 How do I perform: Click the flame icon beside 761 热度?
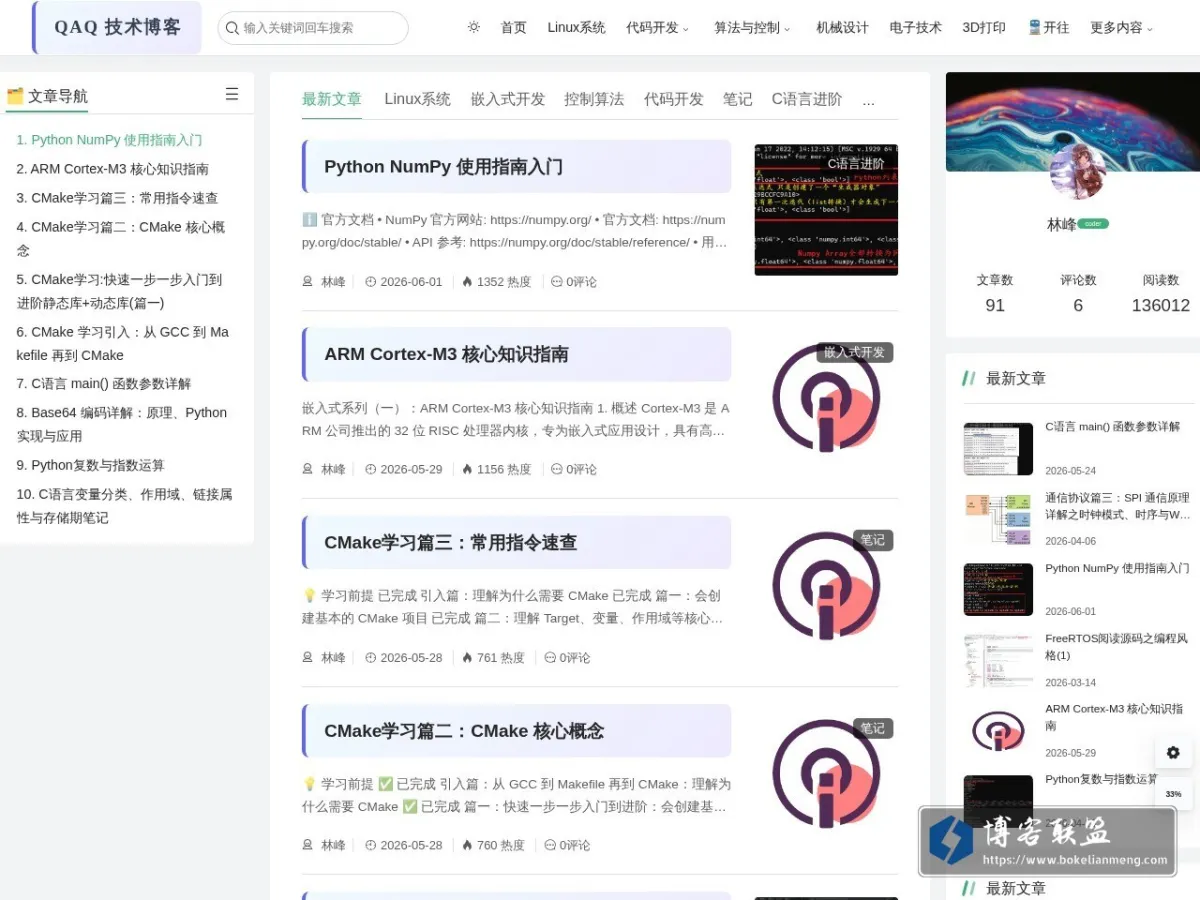tap(467, 657)
